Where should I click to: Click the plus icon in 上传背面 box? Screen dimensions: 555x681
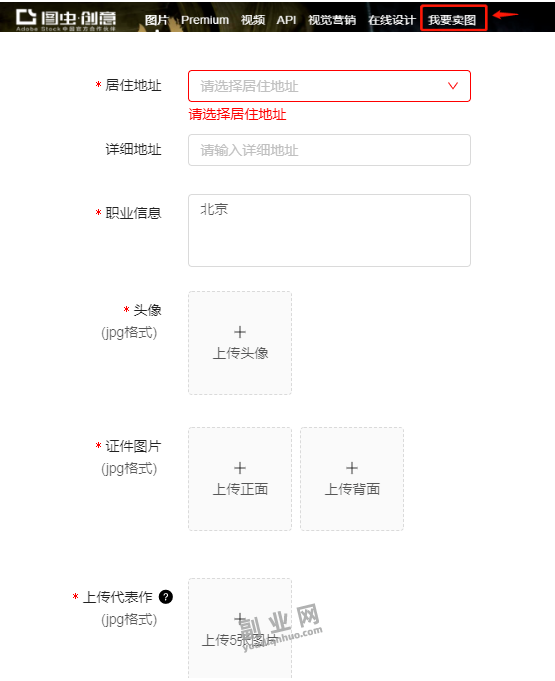click(x=352, y=468)
